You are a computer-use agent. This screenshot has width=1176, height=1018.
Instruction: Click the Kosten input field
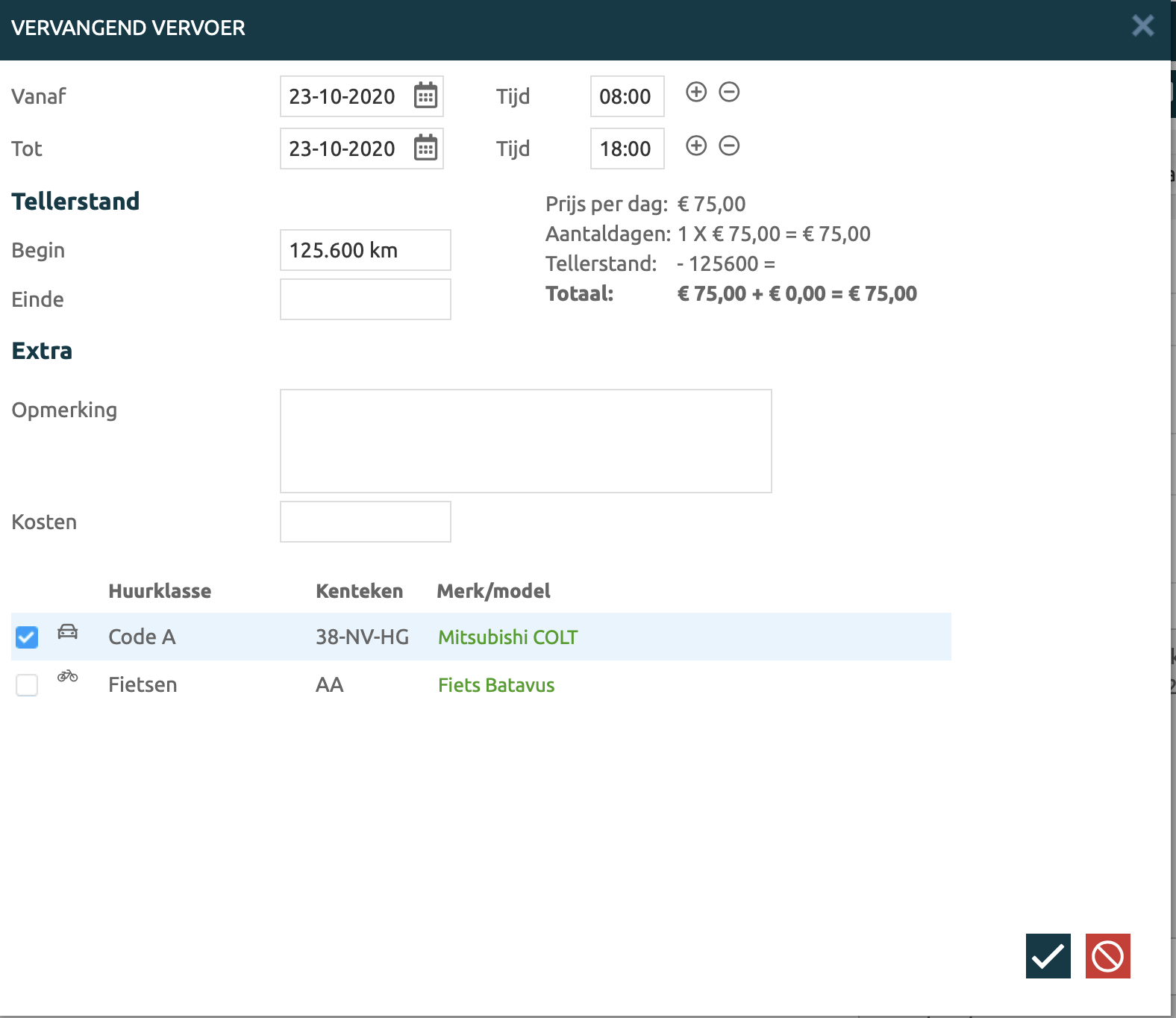(x=365, y=522)
